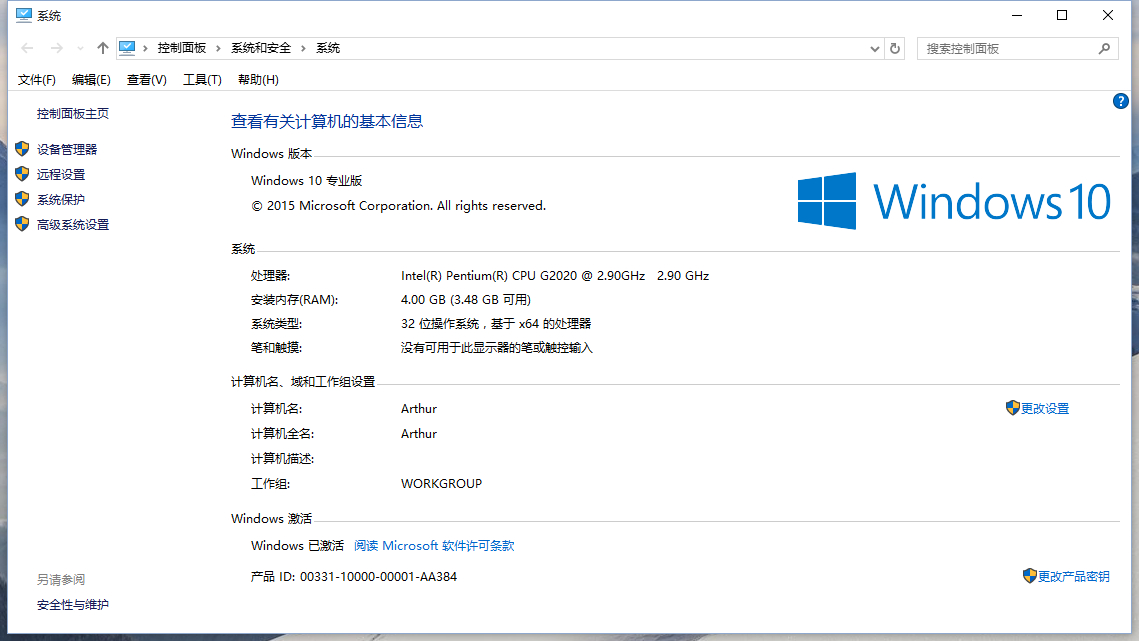Open the 编辑(E) menu
This screenshot has width=1139, height=641.
(91, 80)
